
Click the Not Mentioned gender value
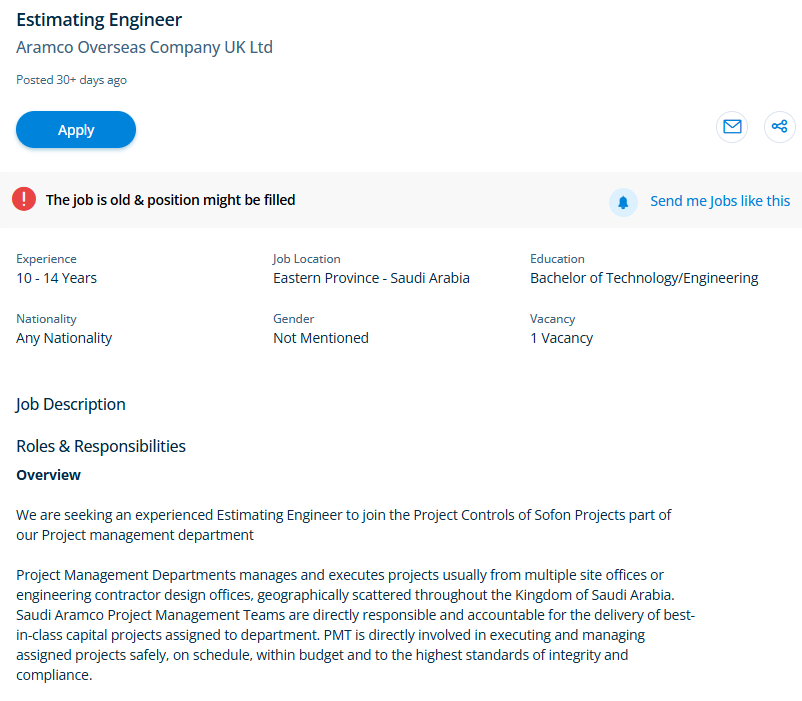(320, 338)
